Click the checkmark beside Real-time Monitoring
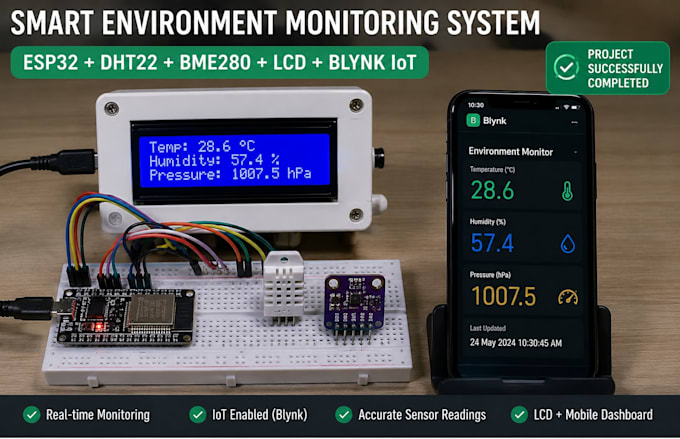The height and width of the screenshot is (439, 680). click(x=32, y=415)
